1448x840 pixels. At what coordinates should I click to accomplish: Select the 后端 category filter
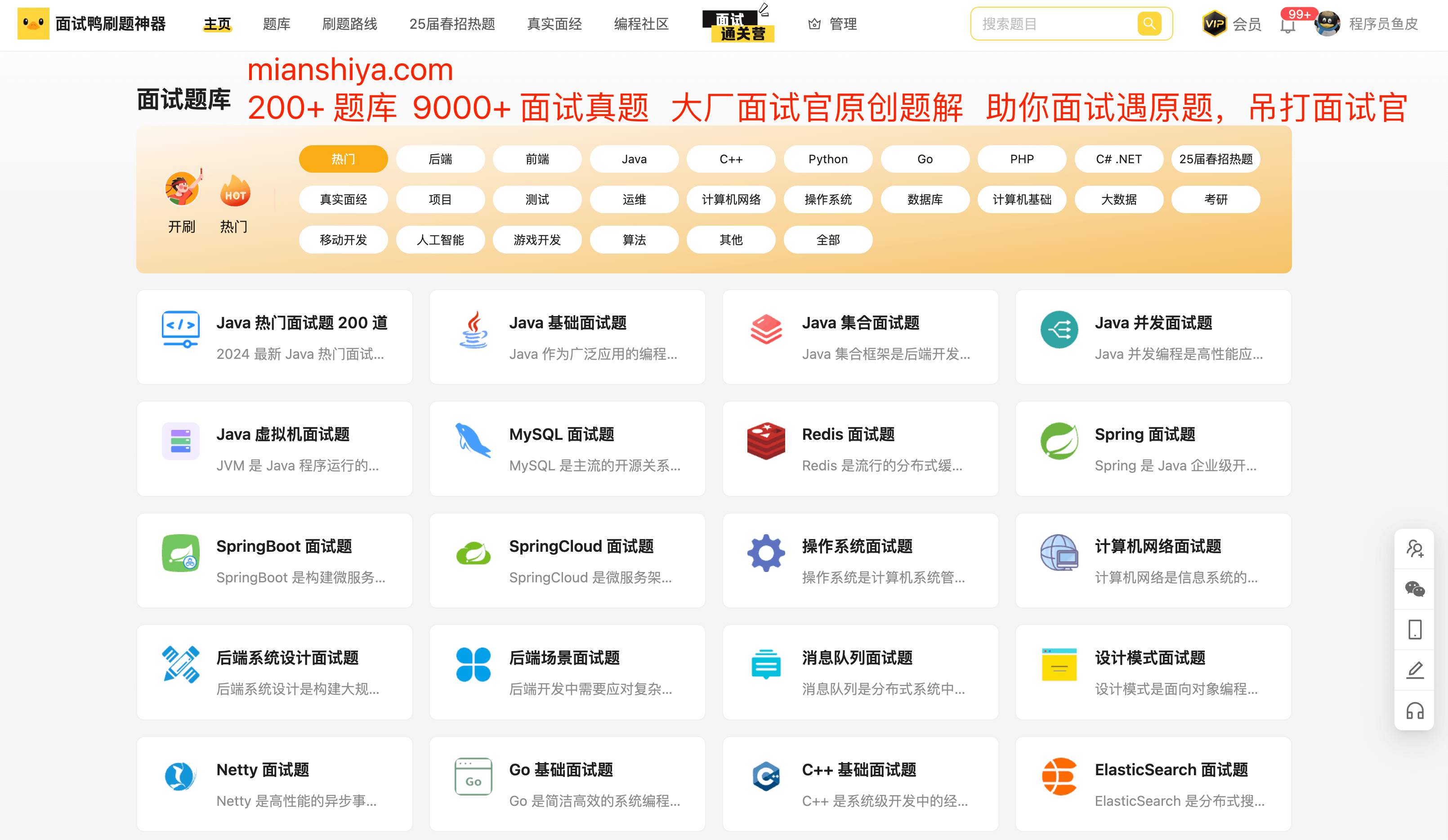click(x=440, y=159)
